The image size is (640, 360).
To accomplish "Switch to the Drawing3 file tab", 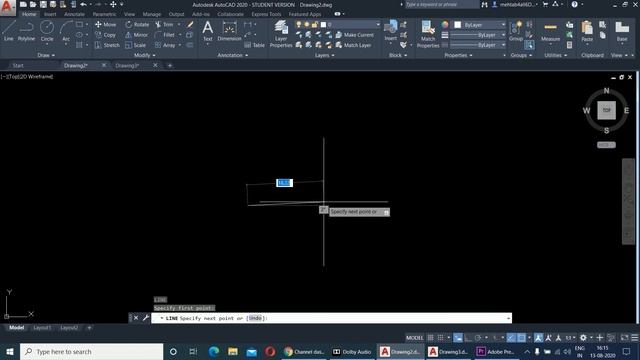I will [127, 65].
